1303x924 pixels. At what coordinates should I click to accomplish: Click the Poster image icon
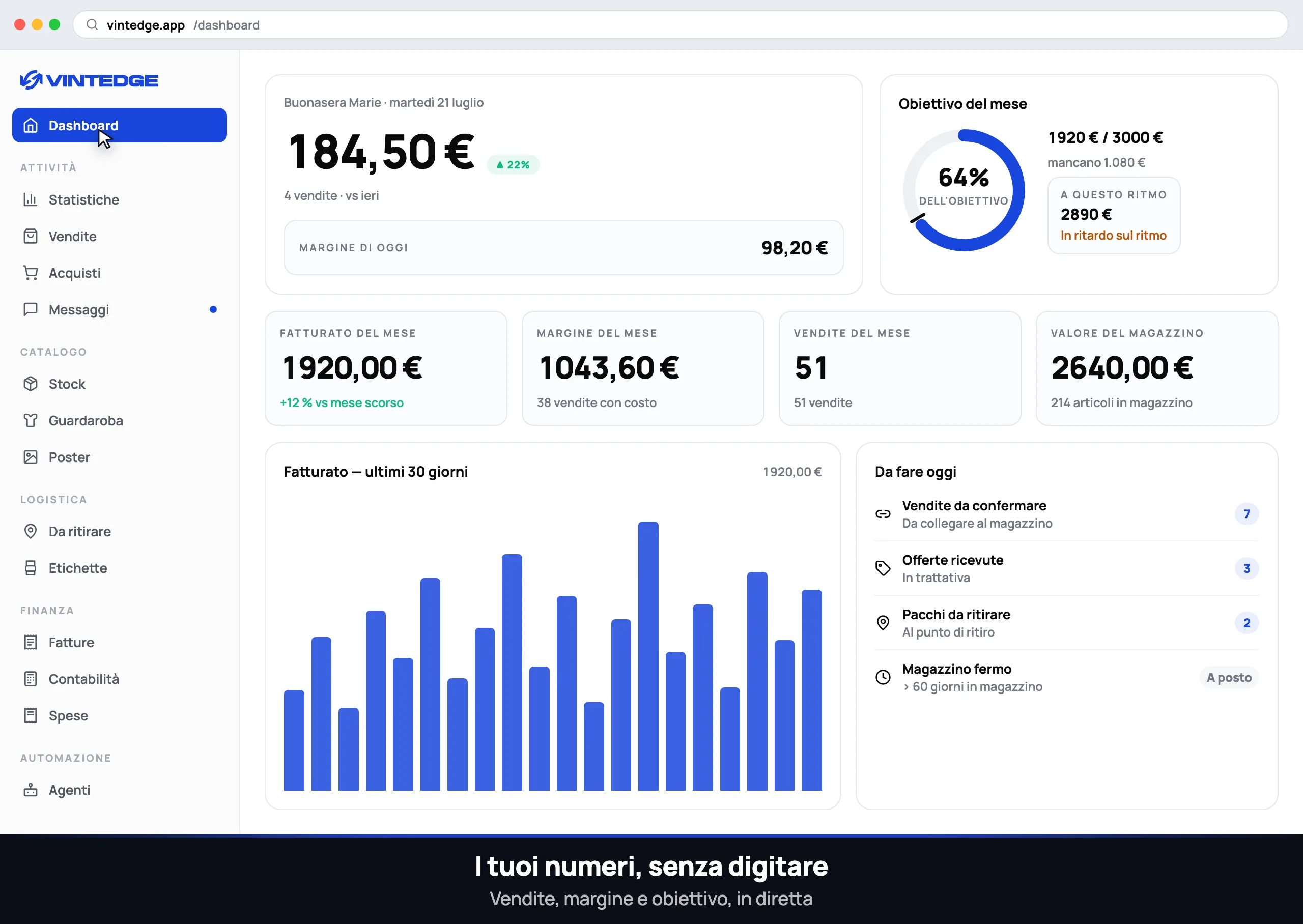[31, 457]
